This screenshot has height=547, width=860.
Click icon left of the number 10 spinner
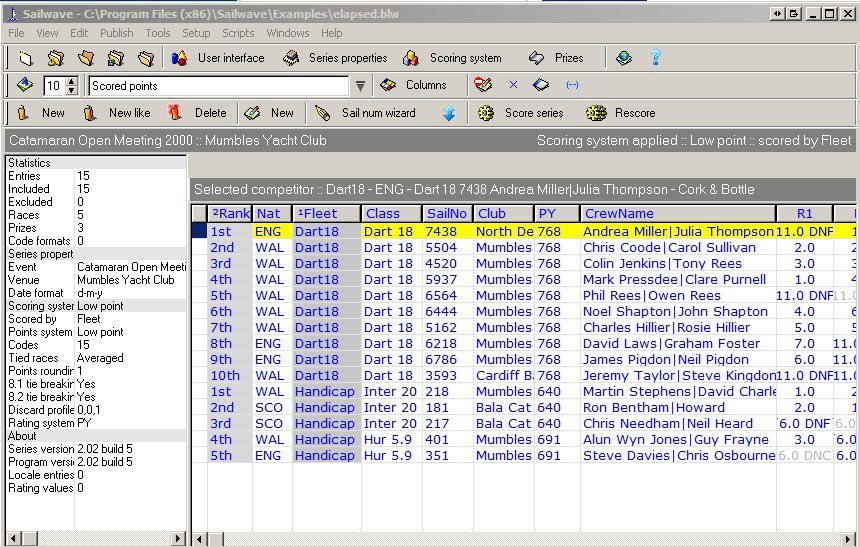25,85
